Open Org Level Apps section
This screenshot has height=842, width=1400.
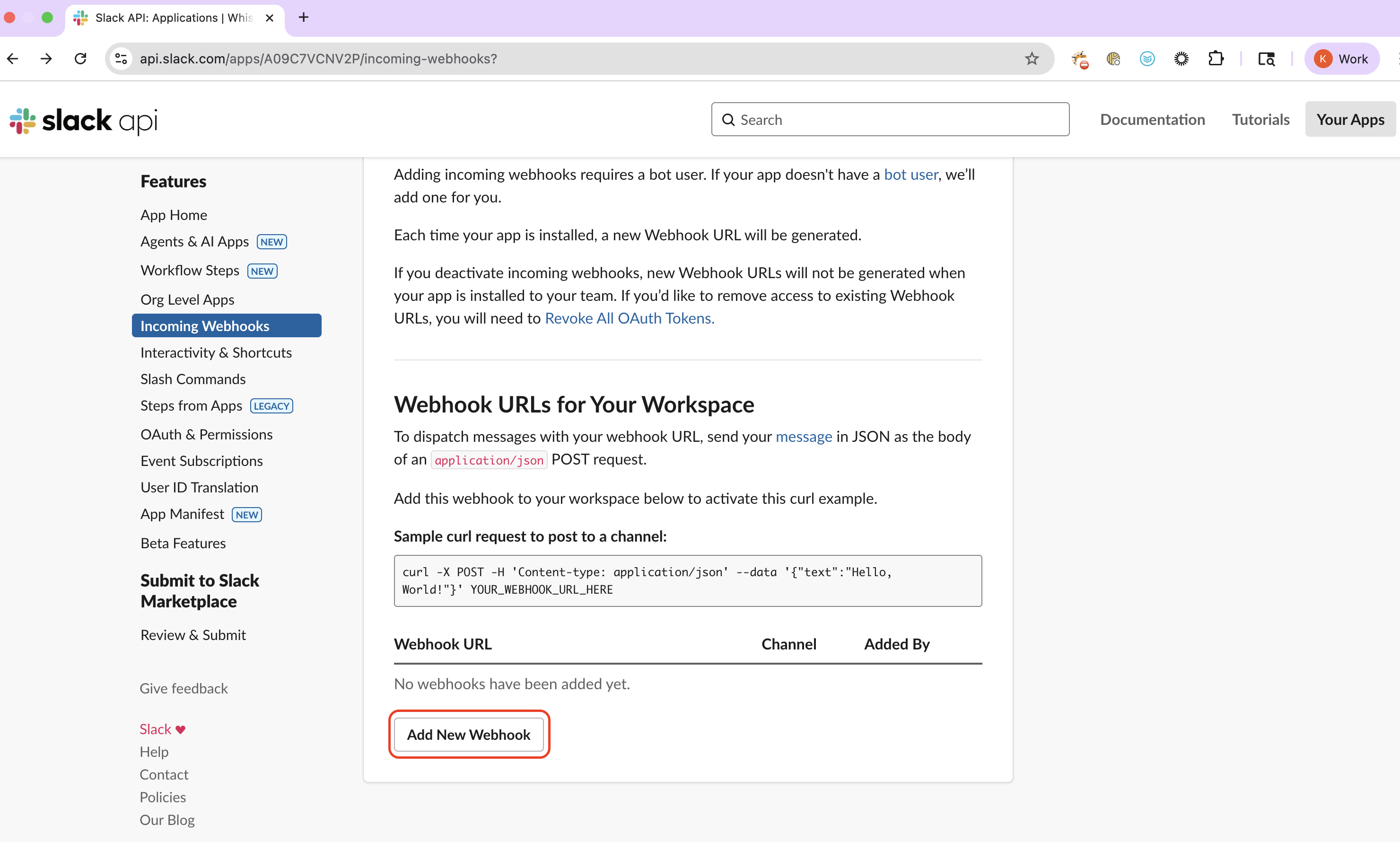[187, 299]
